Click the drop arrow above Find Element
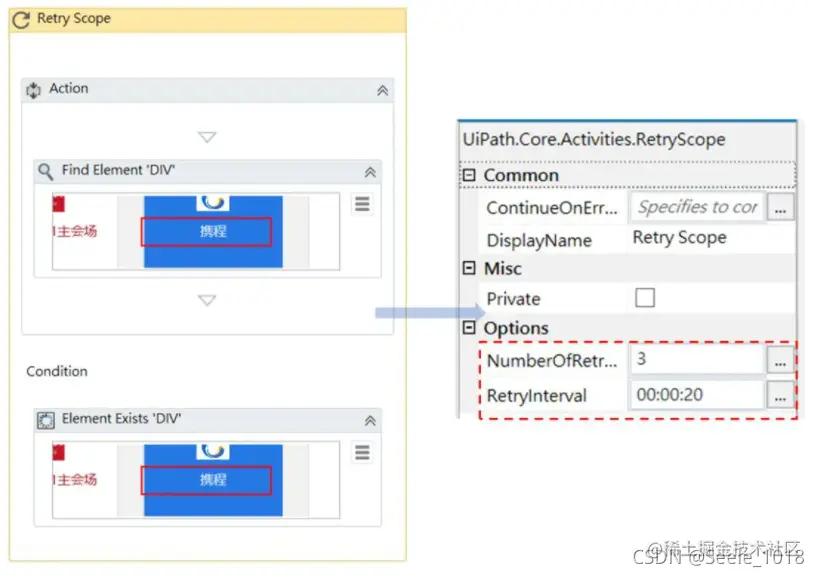Viewport: 819px width, 577px height. click(207, 137)
